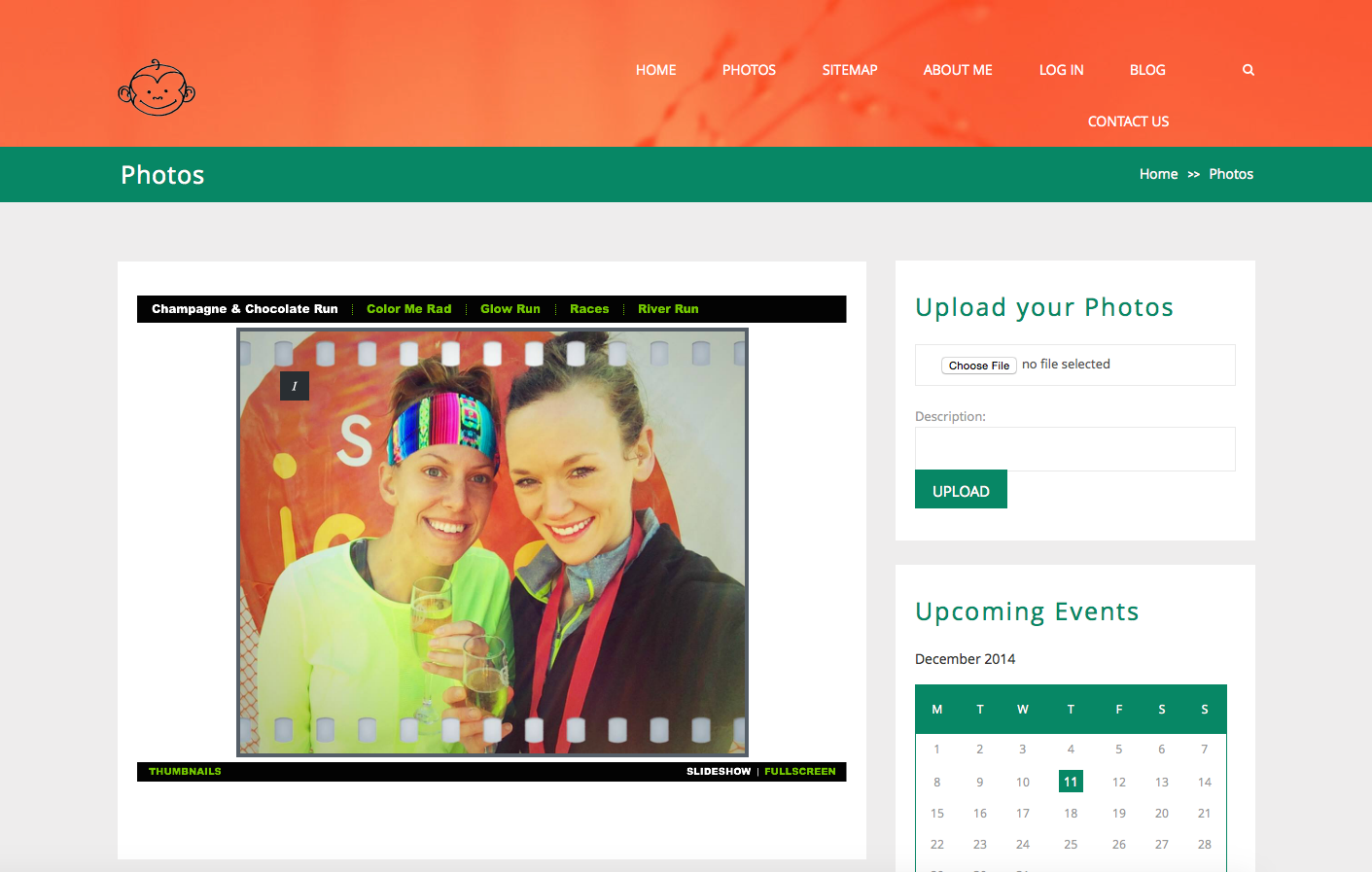Click the Home breadcrumb link

click(1159, 174)
